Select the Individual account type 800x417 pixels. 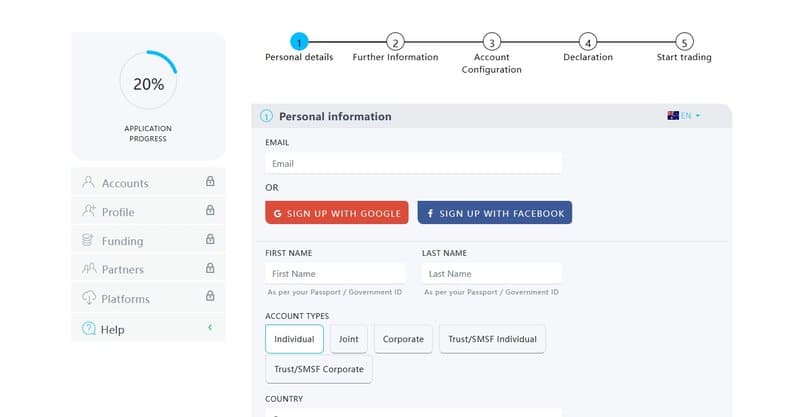tap(294, 339)
